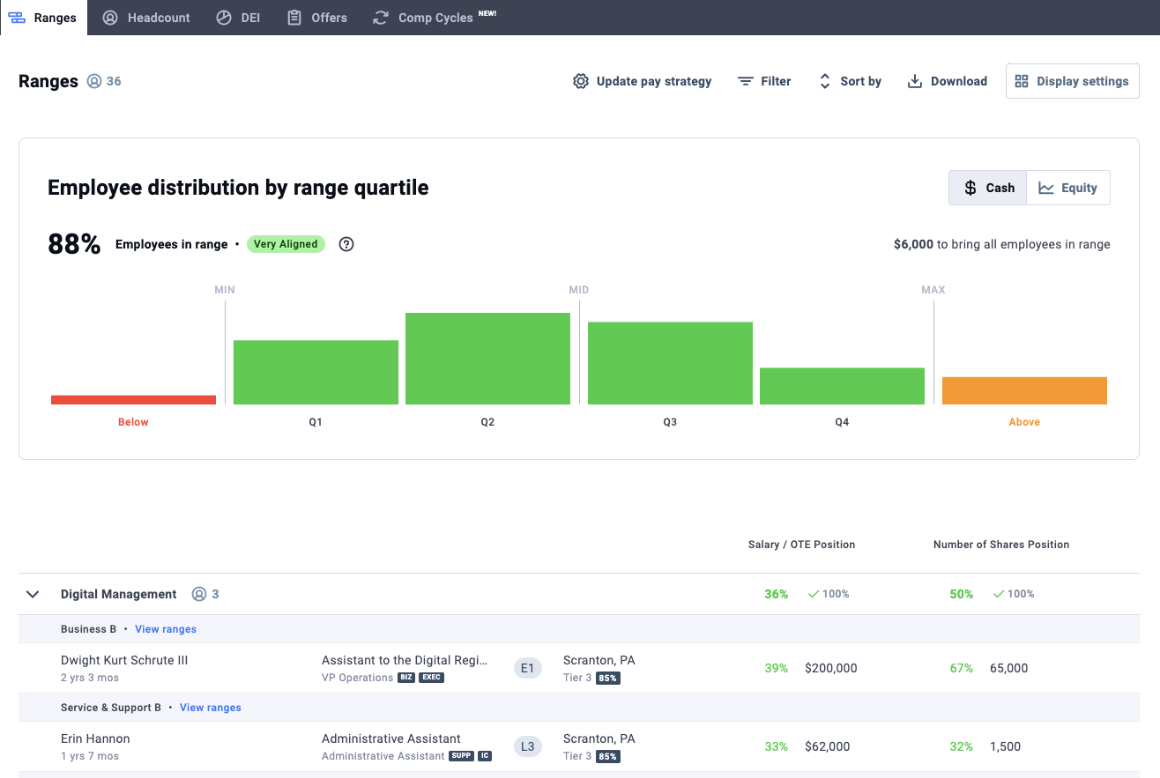1160x778 pixels.
Task: Click the Filter lines icon
Action: [x=745, y=81]
